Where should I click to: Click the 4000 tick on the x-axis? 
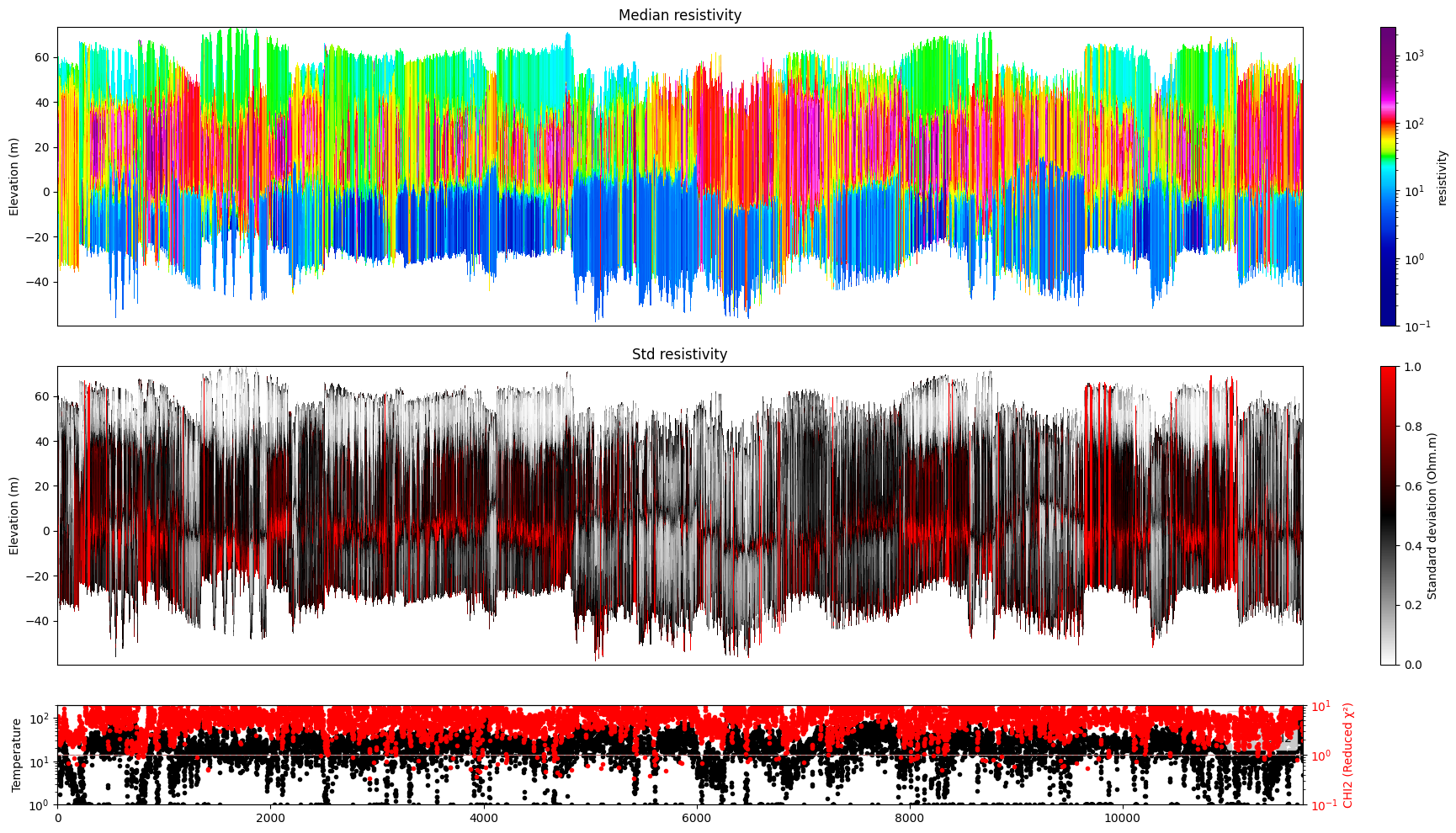coord(483,818)
